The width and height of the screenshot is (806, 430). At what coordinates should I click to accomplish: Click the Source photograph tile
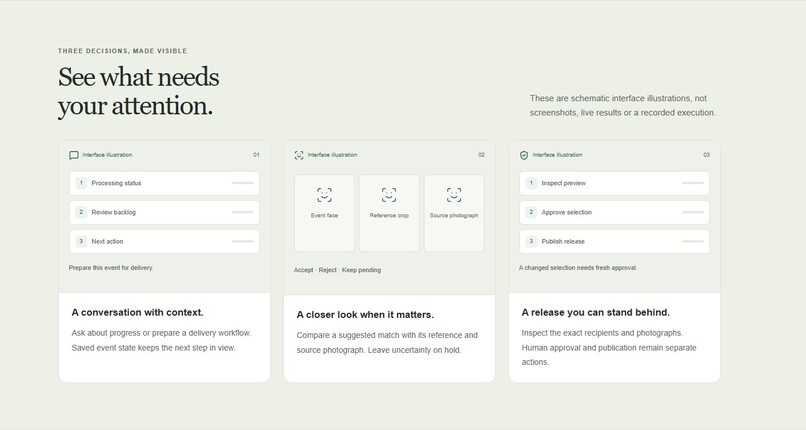[454, 213]
